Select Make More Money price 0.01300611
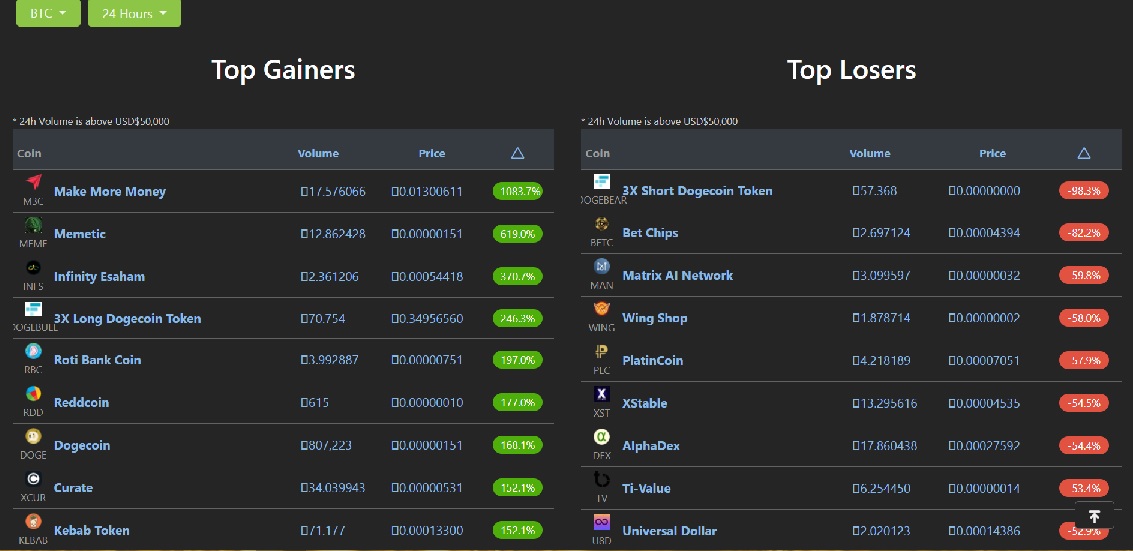 tap(427, 191)
